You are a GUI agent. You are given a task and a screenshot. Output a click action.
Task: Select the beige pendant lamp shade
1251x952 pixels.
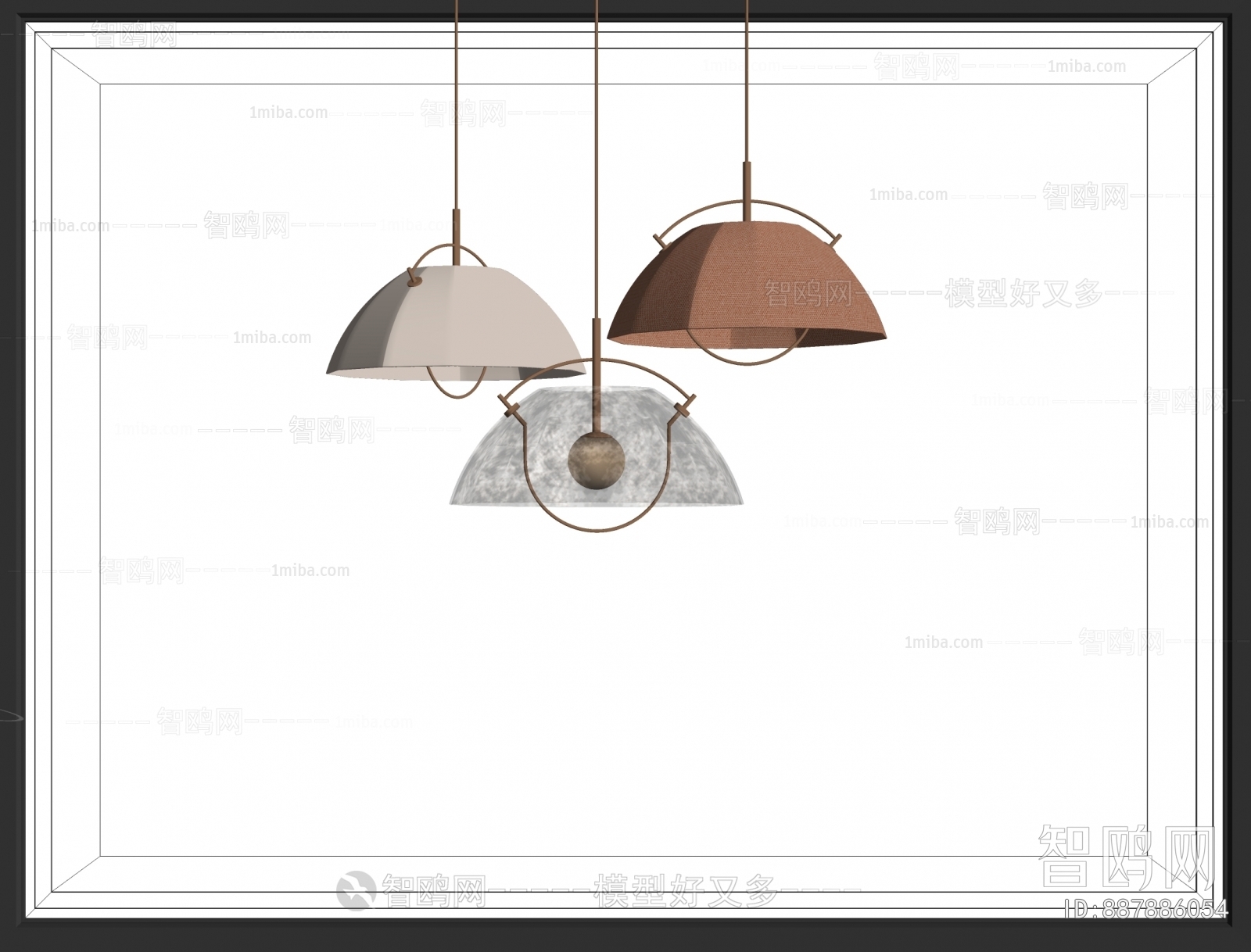456,322
